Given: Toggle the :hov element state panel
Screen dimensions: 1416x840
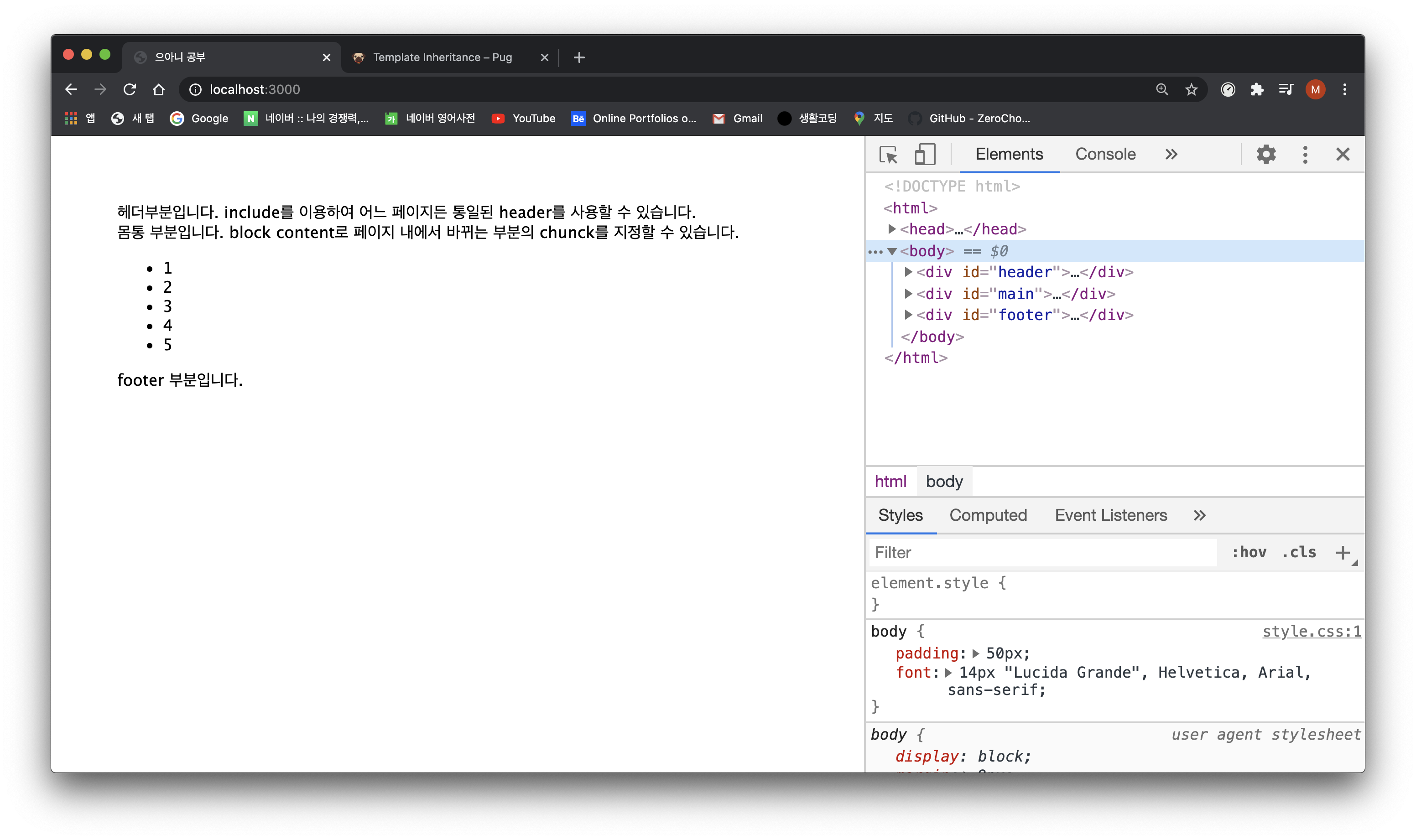Looking at the screenshot, I should point(1249,552).
